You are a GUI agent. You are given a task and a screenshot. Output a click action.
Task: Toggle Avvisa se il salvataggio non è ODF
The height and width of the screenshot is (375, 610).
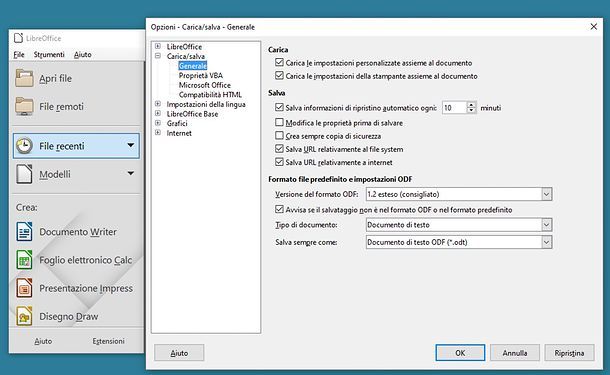pyautogui.click(x=279, y=210)
